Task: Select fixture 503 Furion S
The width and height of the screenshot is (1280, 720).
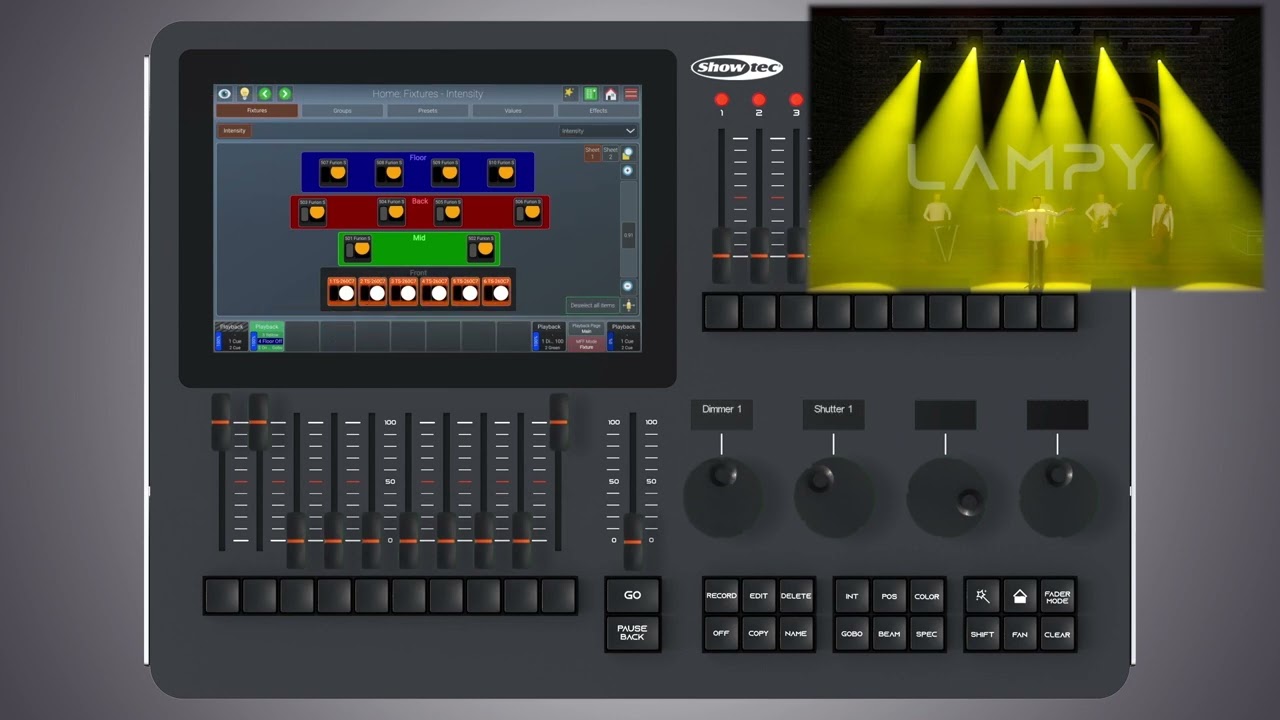Action: tap(312, 212)
